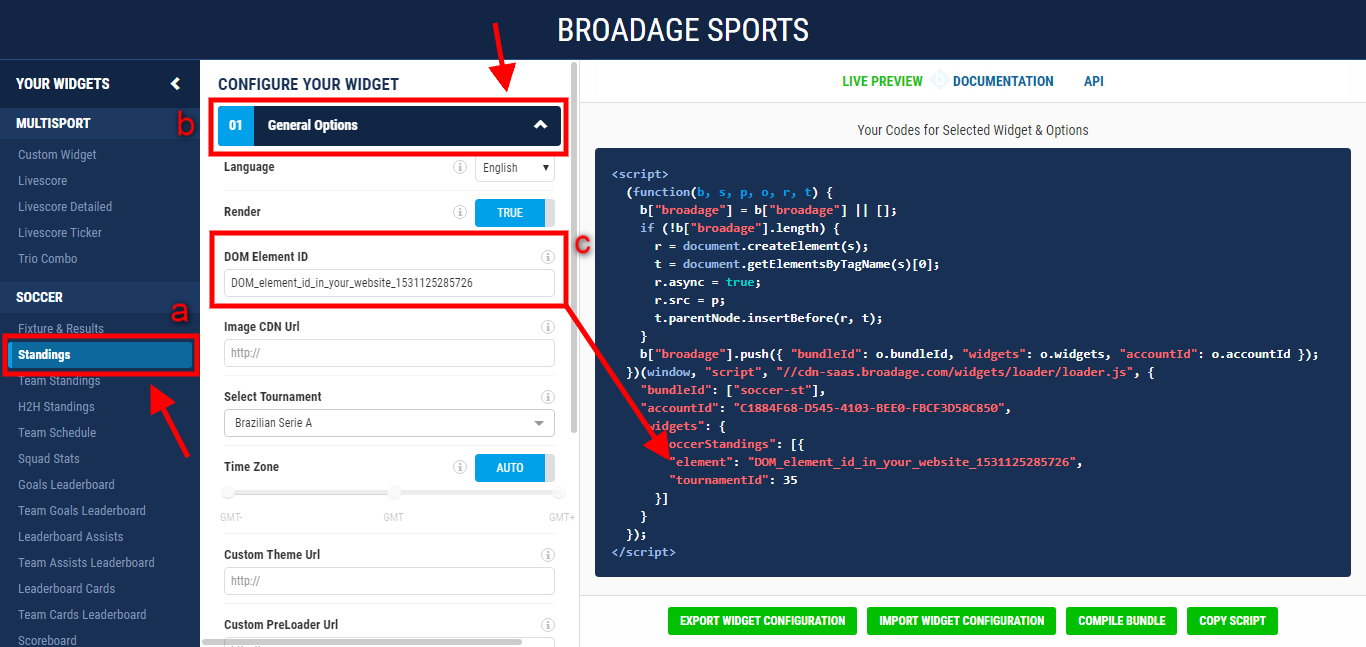
Task: Click the Render info icon
Action: 460,212
